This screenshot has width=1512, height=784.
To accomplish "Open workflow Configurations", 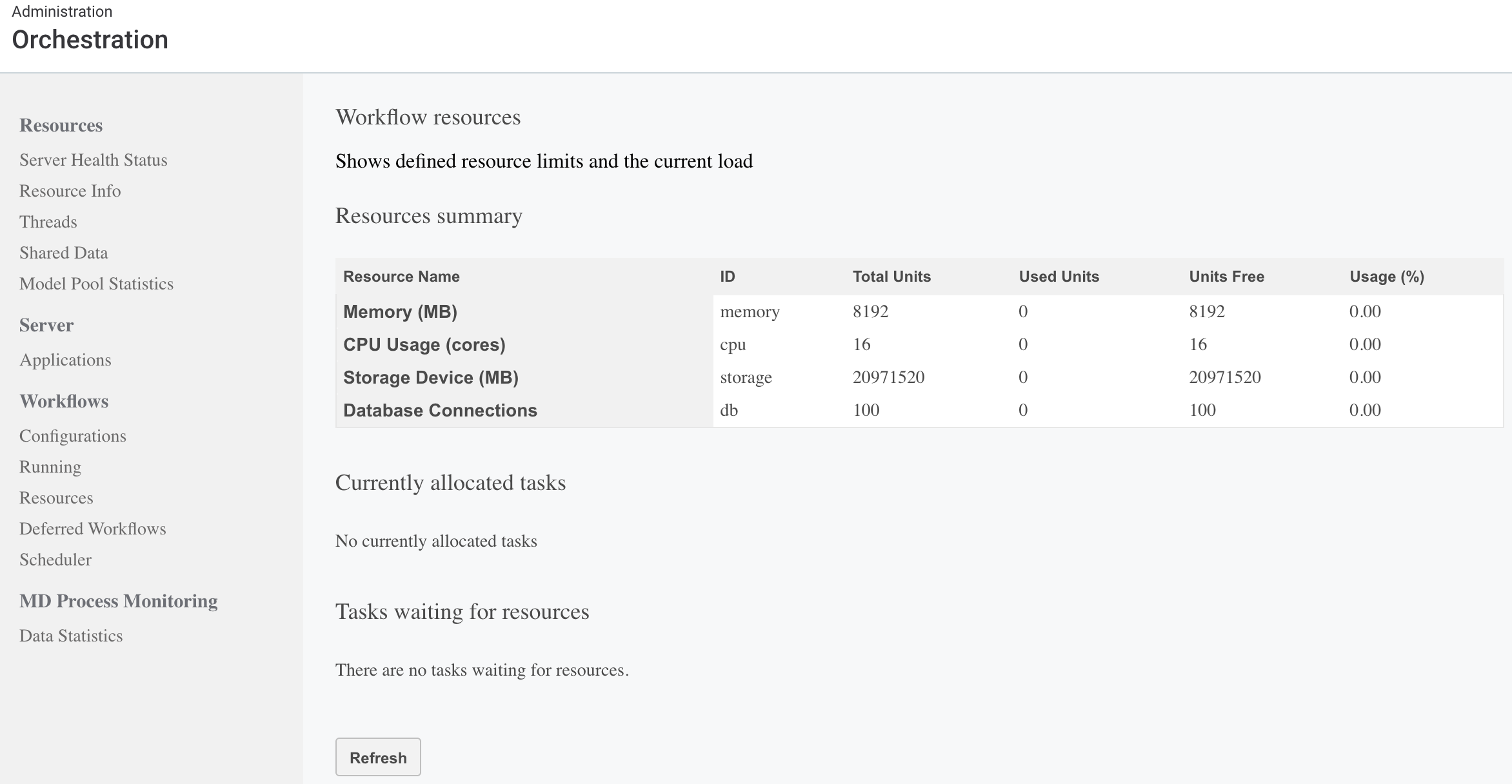I will coord(73,436).
